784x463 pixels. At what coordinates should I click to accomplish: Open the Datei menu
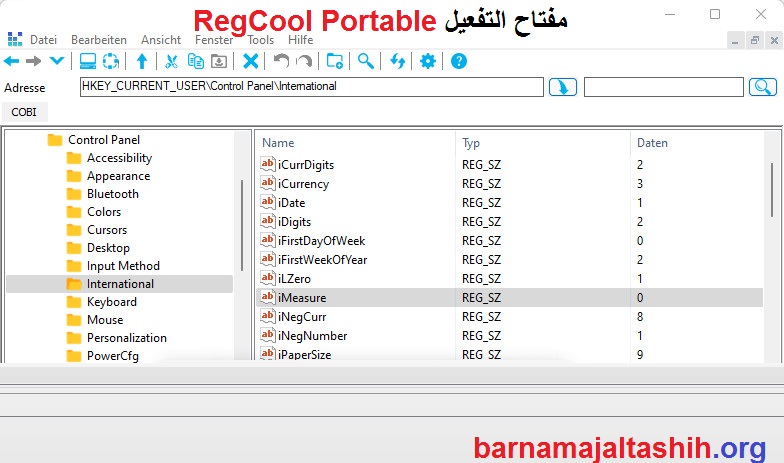(x=44, y=40)
